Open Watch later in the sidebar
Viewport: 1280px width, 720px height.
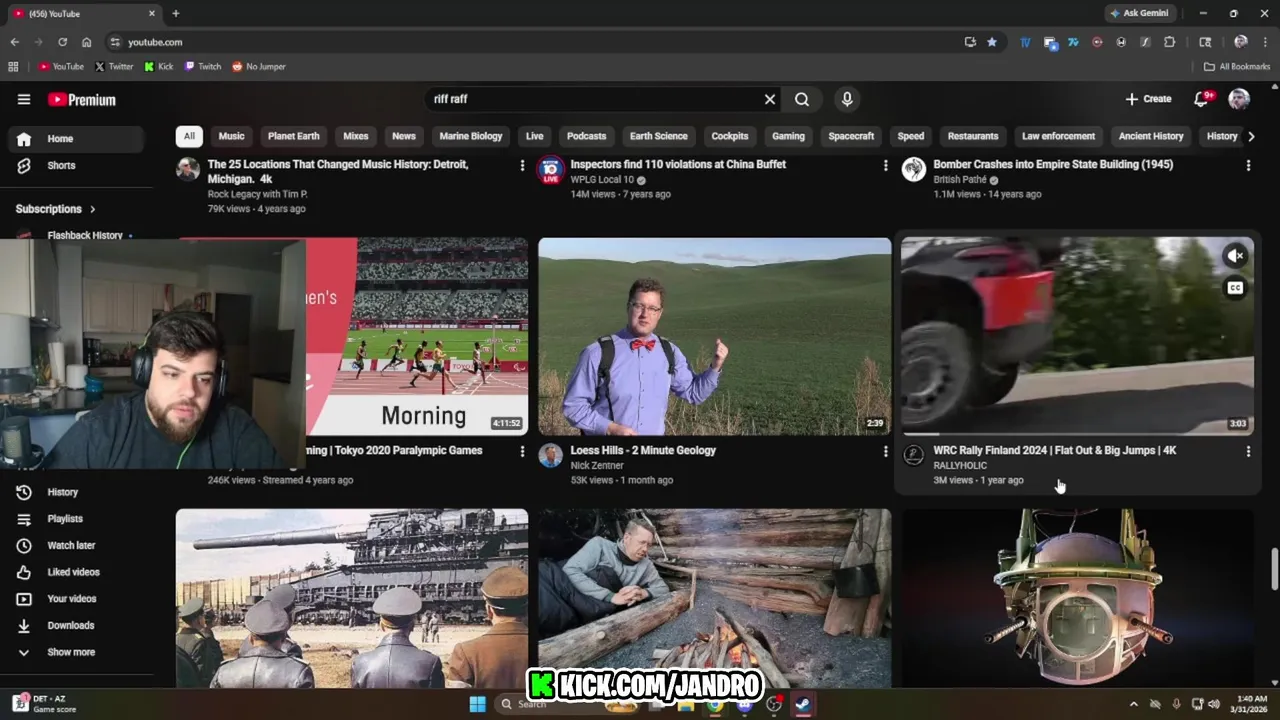tap(78, 545)
